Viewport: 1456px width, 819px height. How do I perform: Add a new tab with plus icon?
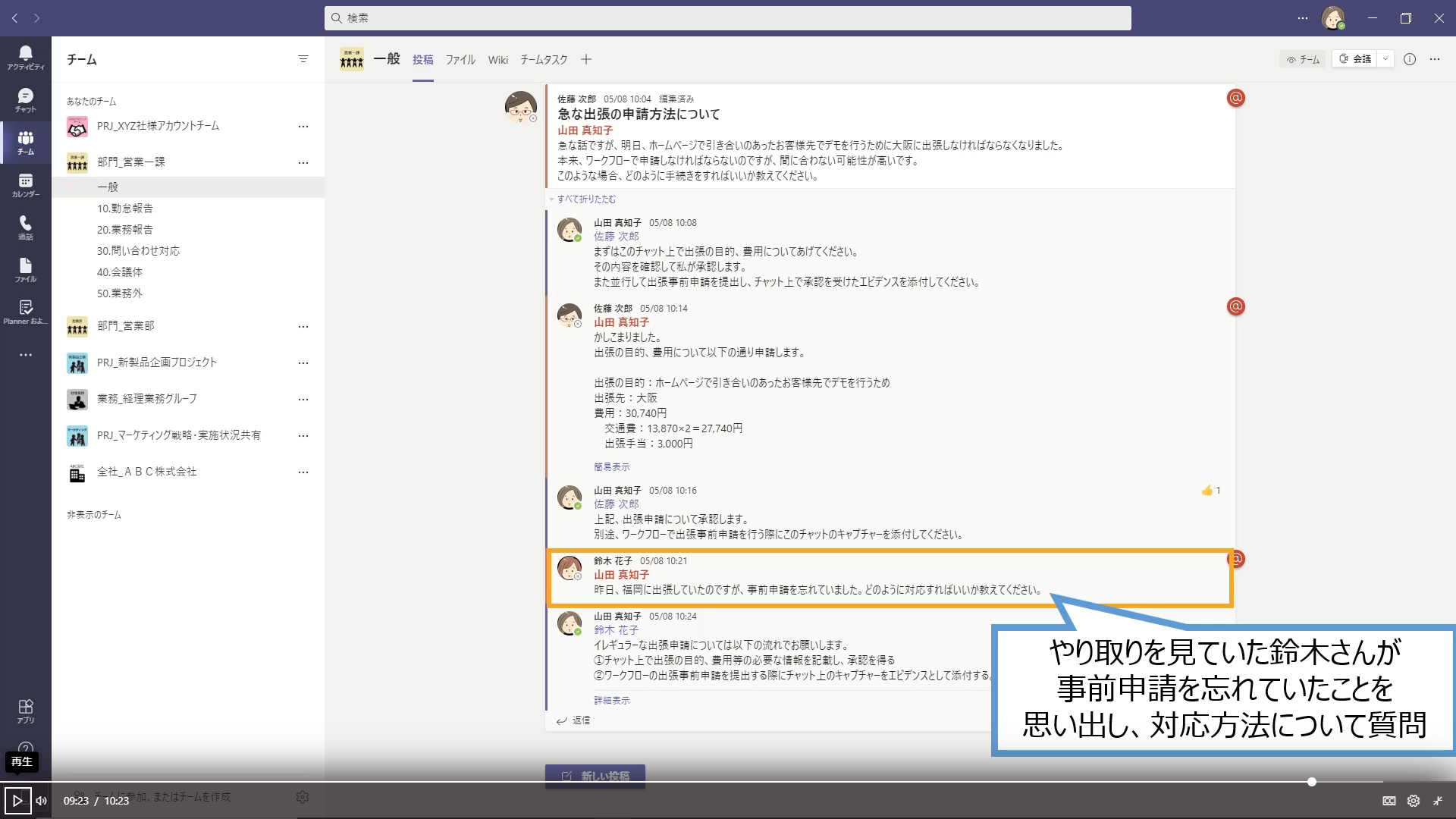[586, 59]
